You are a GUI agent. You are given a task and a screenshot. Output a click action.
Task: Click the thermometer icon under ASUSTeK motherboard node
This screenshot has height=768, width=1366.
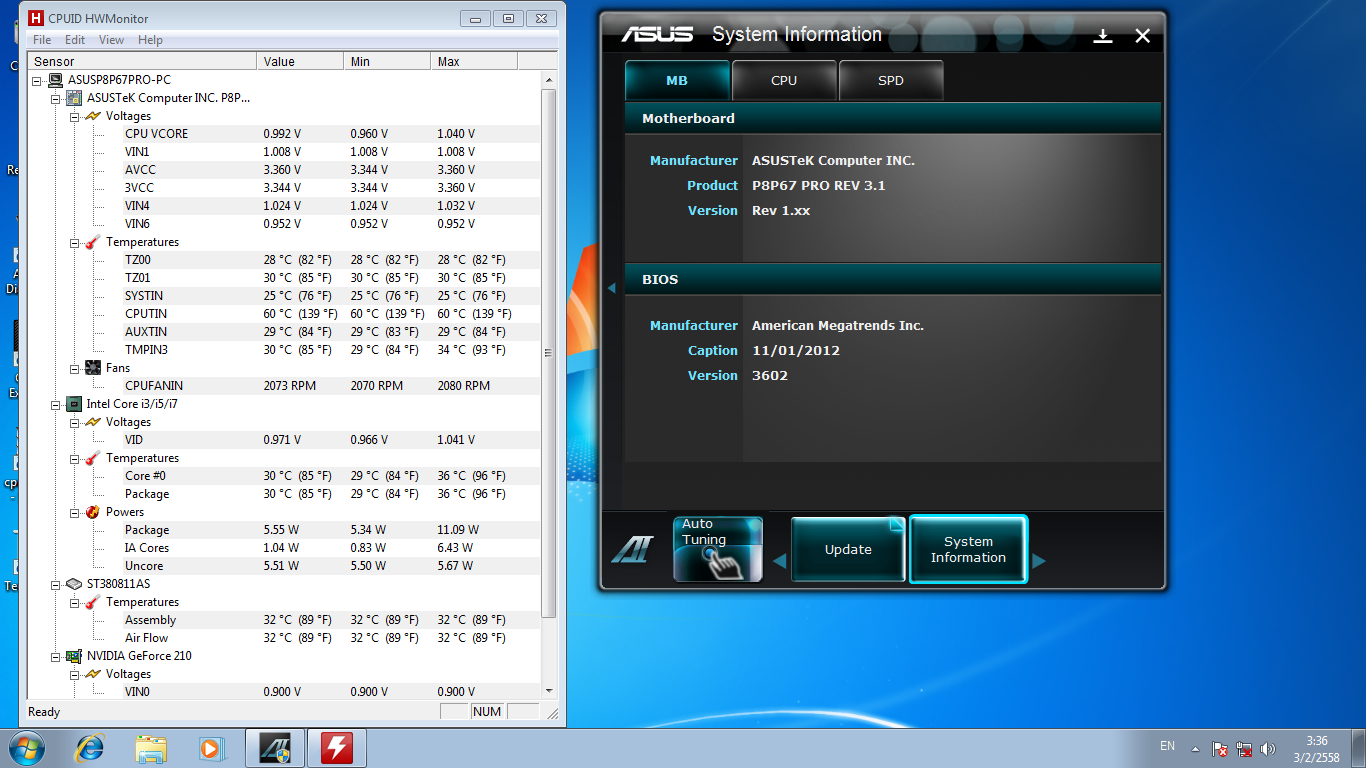click(x=93, y=242)
